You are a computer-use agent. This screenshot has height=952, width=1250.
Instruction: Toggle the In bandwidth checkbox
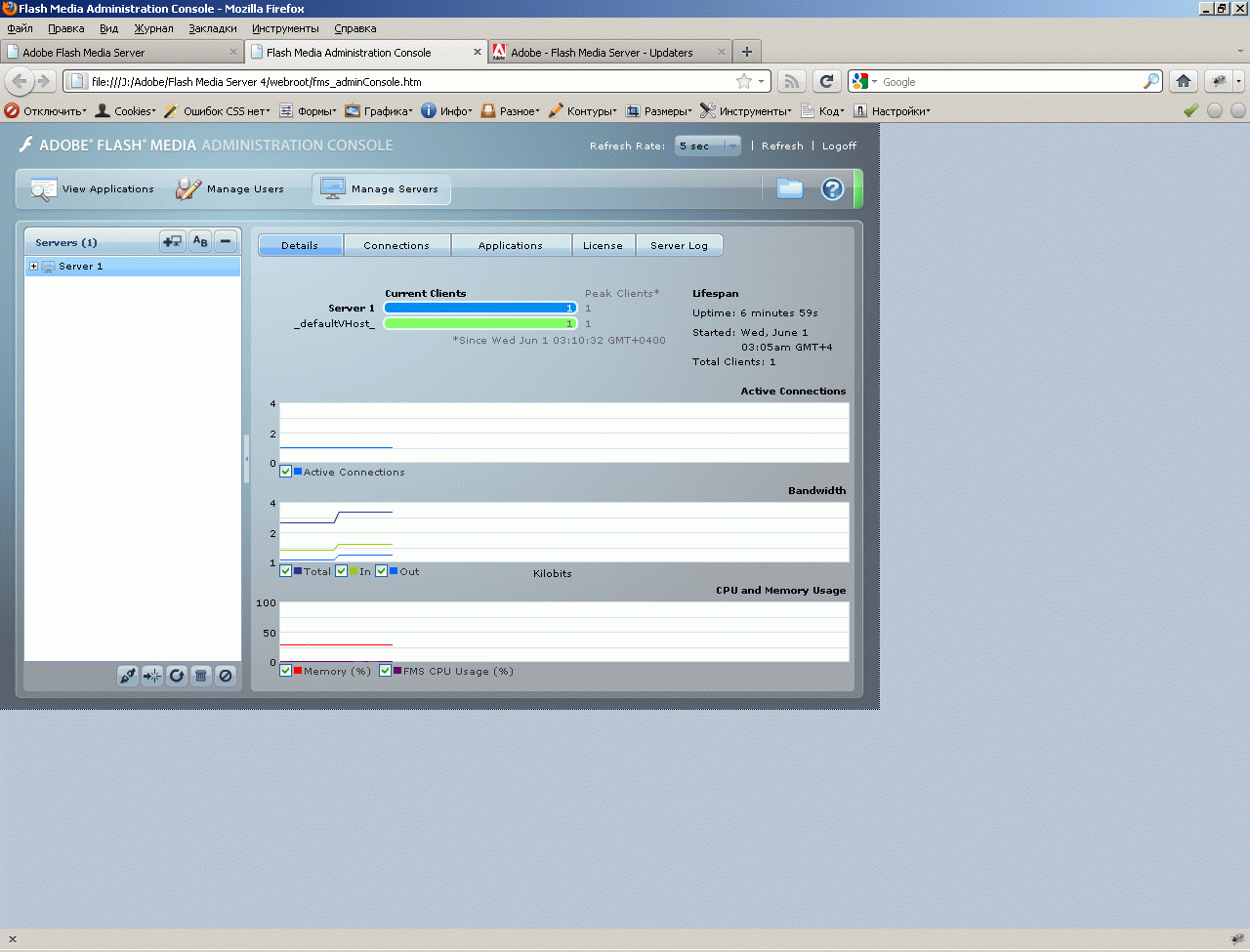(x=341, y=571)
